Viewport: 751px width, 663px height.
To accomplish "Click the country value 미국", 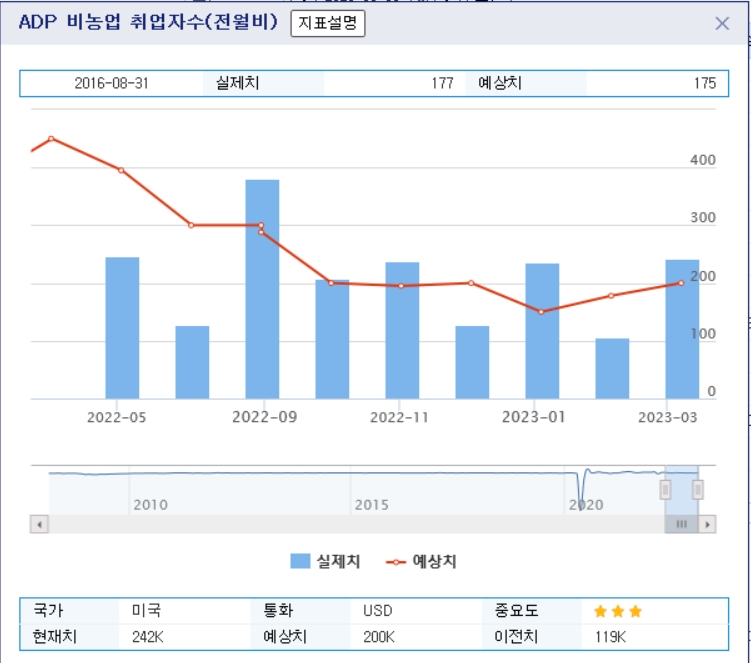I will pos(147,611).
